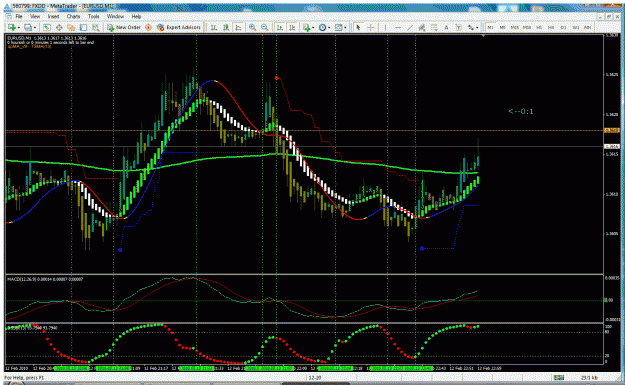Open the chart Templates icon
The image size is (625, 385).
(x=338, y=28)
